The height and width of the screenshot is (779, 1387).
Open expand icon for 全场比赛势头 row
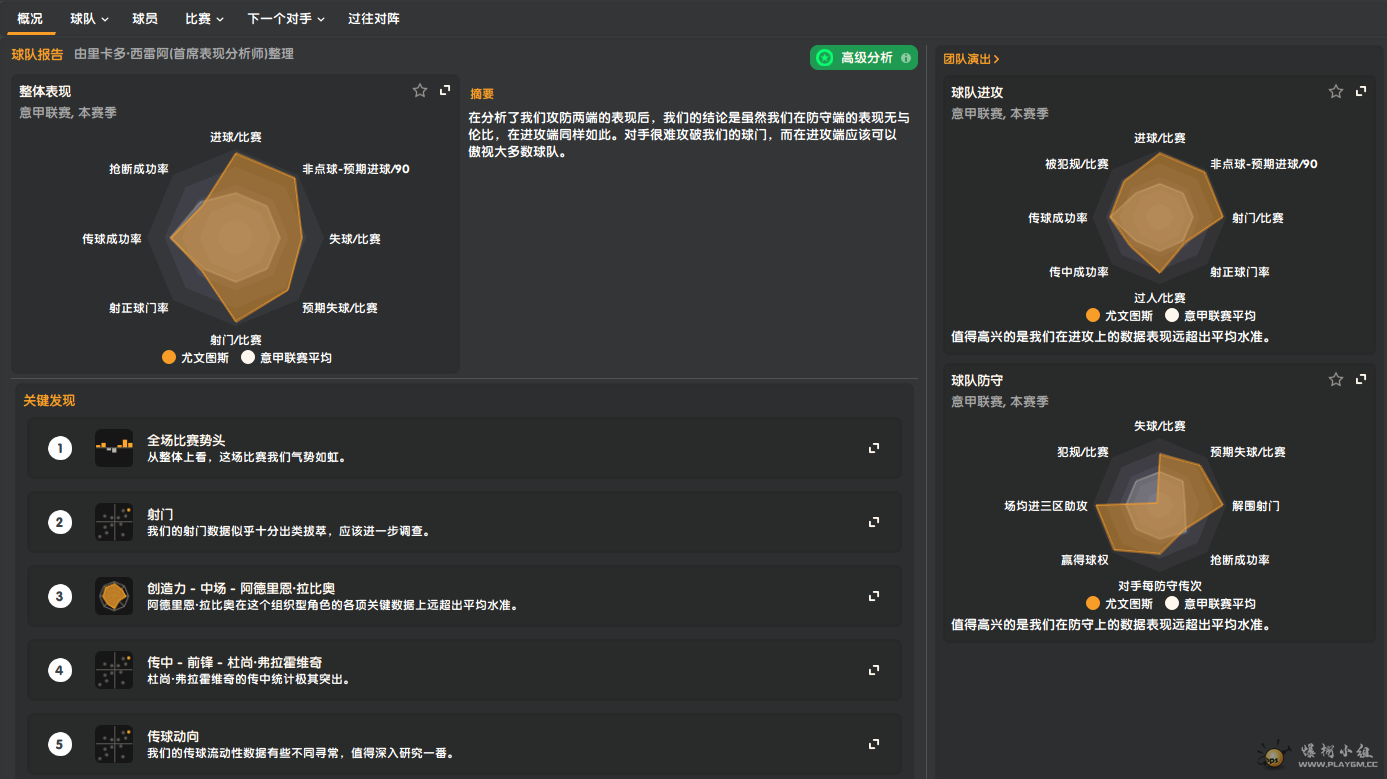coord(874,448)
